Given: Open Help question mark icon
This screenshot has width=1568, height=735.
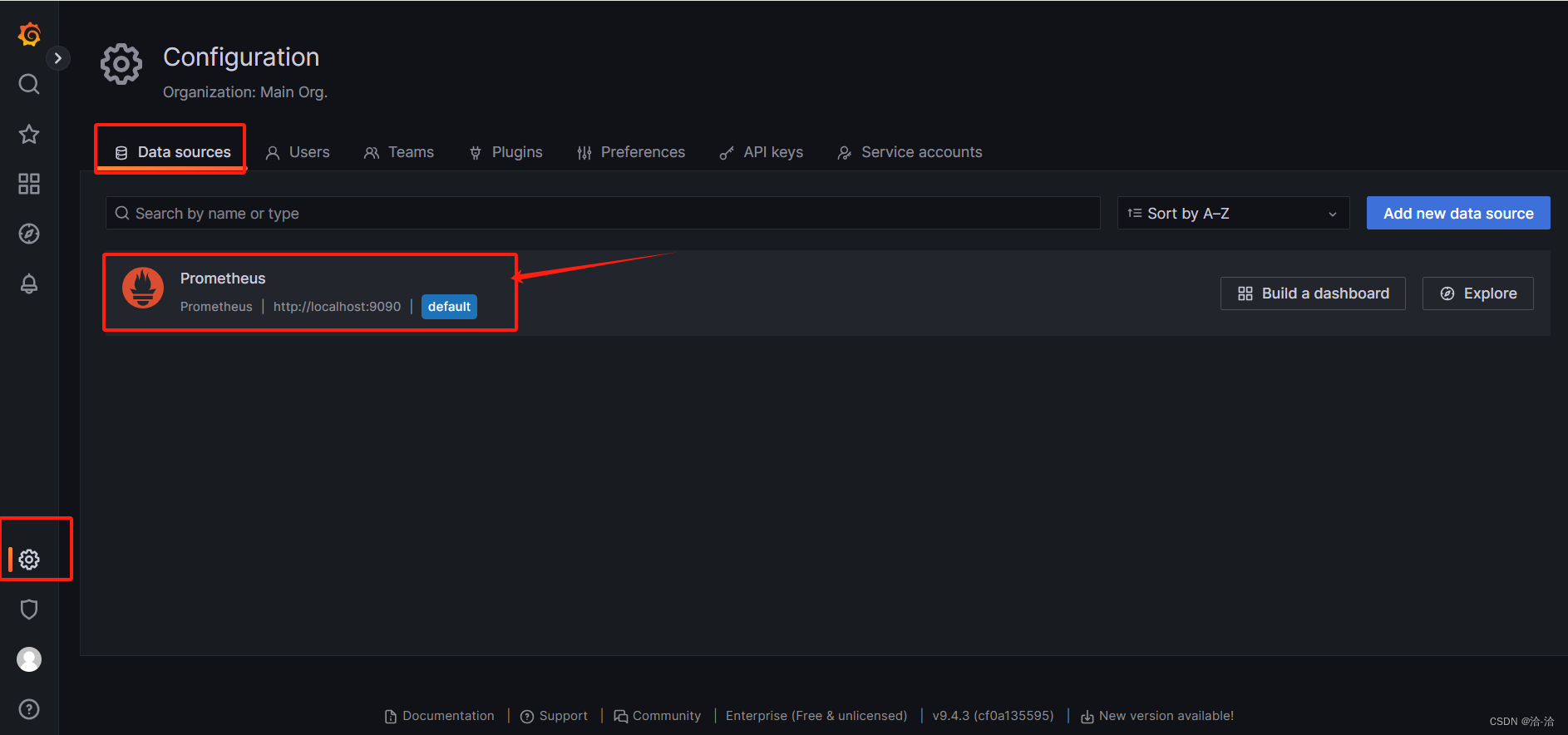Looking at the screenshot, I should pos(29,709).
